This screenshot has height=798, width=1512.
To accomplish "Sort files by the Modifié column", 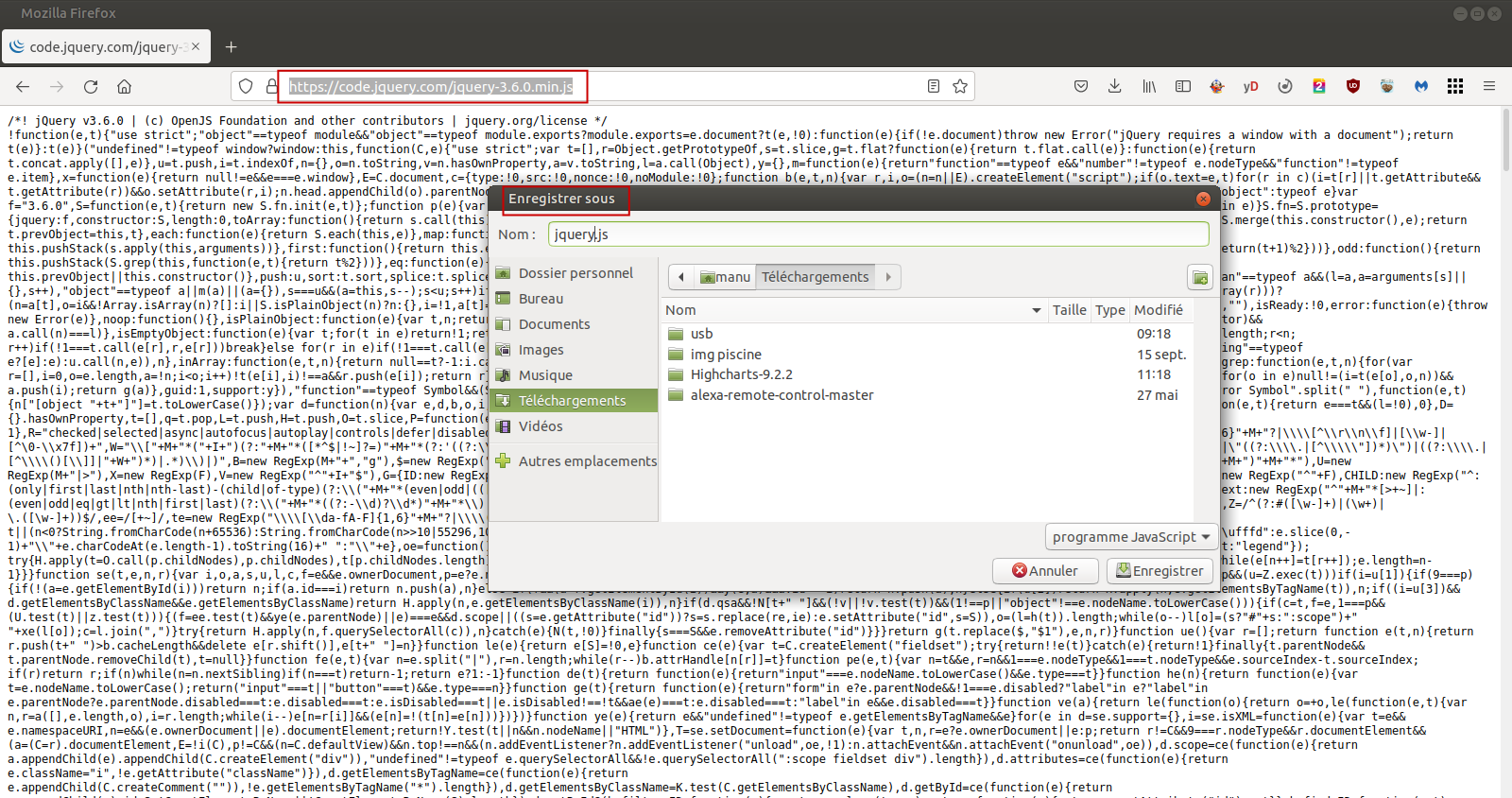I will [1160, 310].
